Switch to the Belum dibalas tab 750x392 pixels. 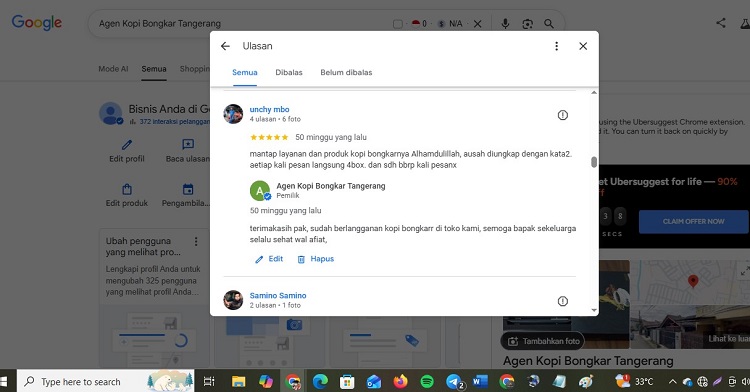(346, 73)
